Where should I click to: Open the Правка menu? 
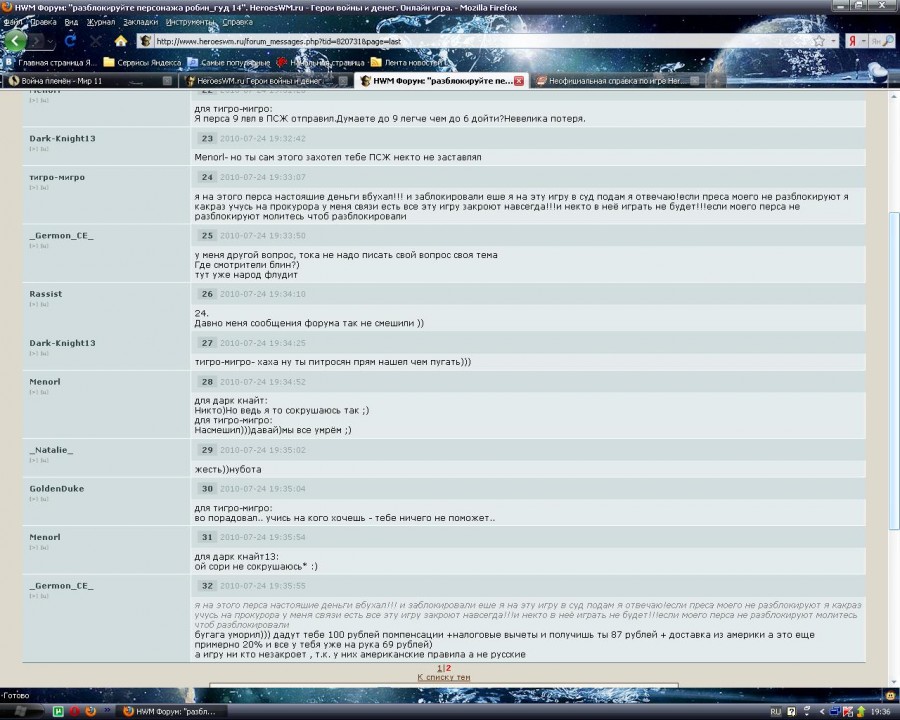(x=44, y=22)
